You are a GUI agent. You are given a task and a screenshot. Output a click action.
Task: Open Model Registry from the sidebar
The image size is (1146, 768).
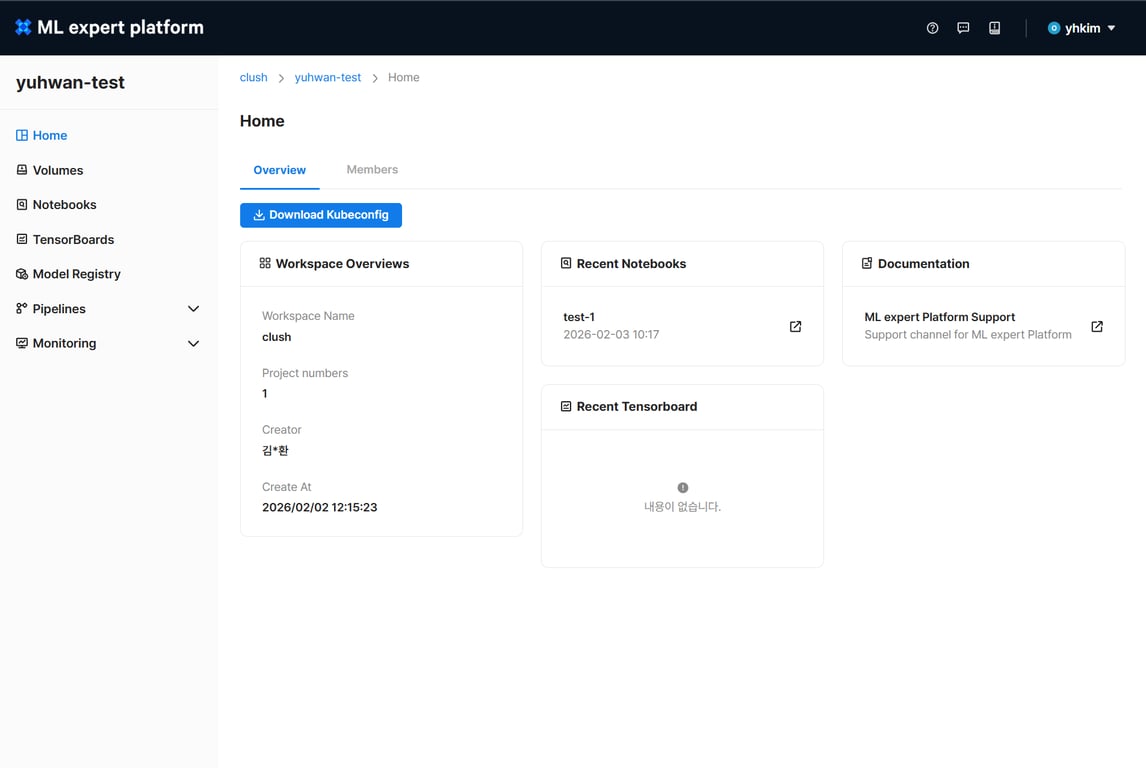pyautogui.click(x=77, y=274)
